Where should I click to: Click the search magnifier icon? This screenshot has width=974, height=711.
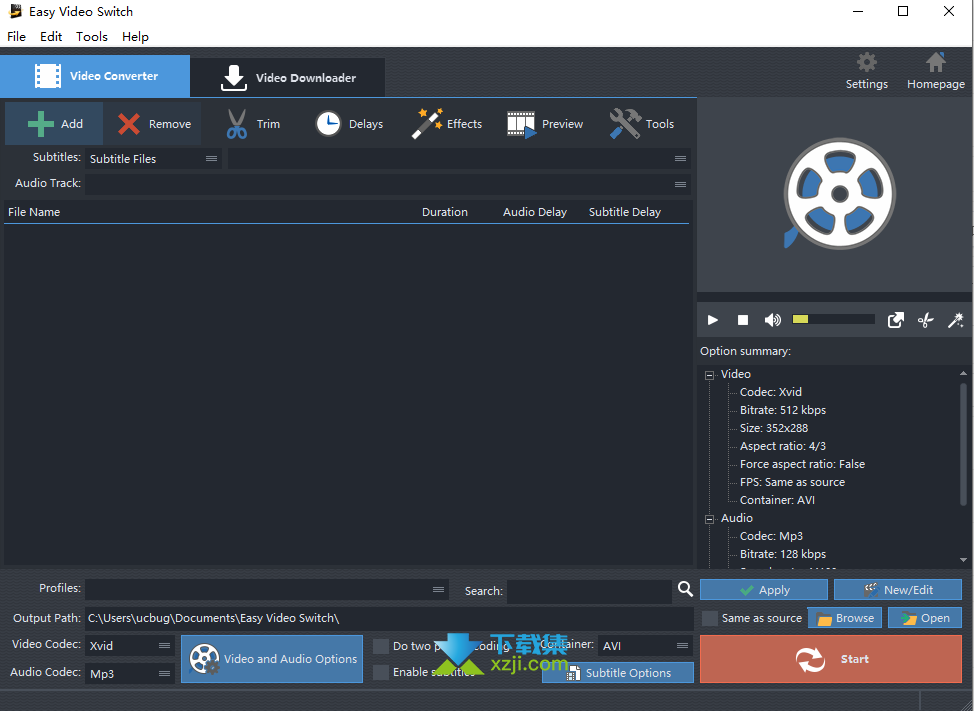pyautogui.click(x=685, y=589)
